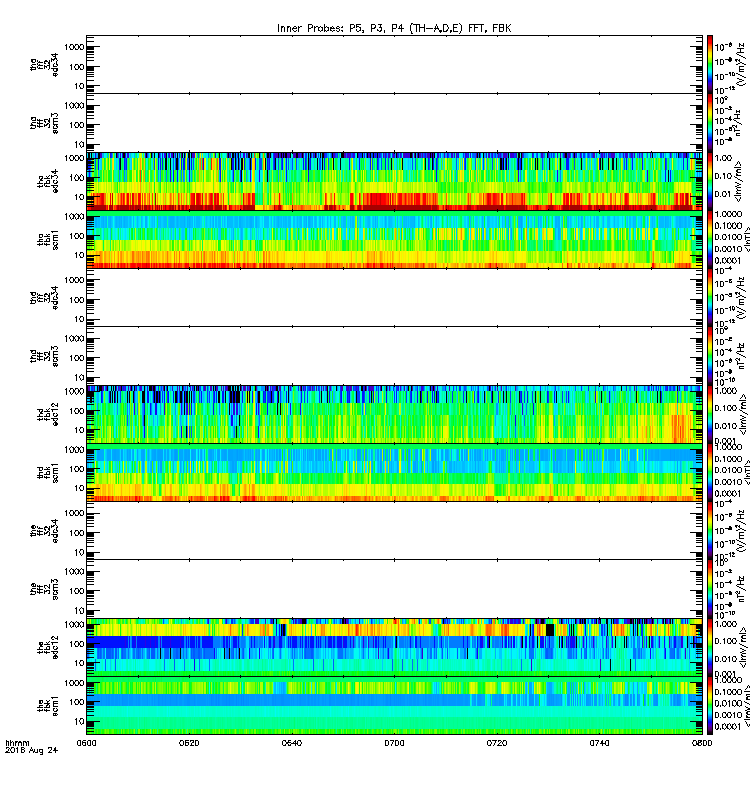Viewport: 750px width, 800px height.
Task: Click the "thd fff 32 edc34" panel label
Action: [44, 297]
